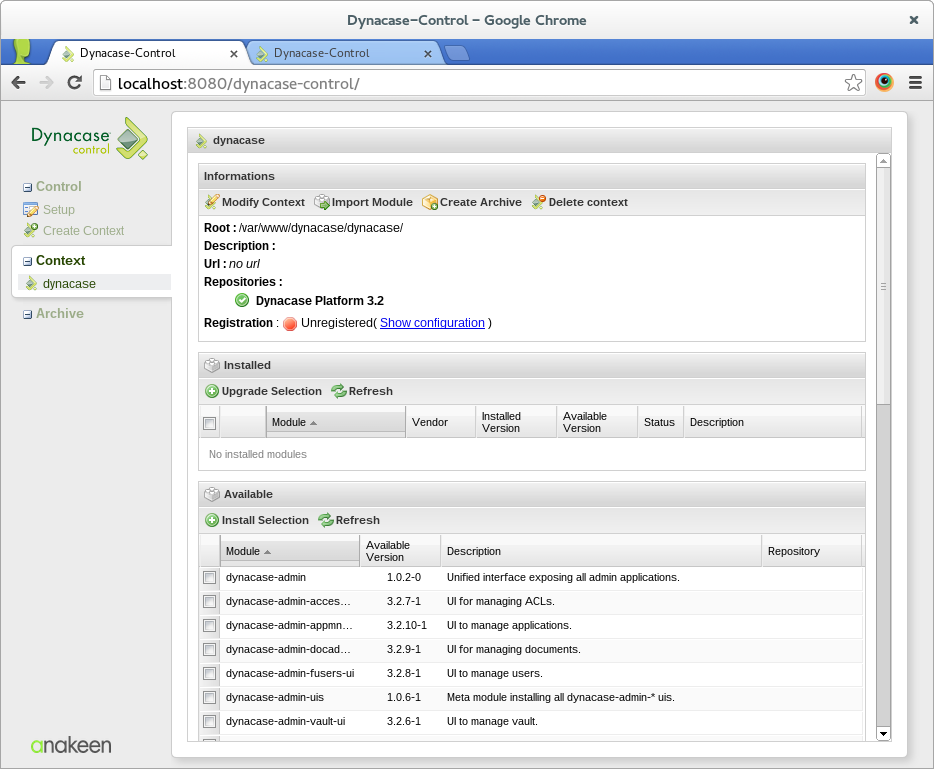Click the Available panel Refresh arrows icon
Screen dimensions: 934x769
[x=326, y=520]
